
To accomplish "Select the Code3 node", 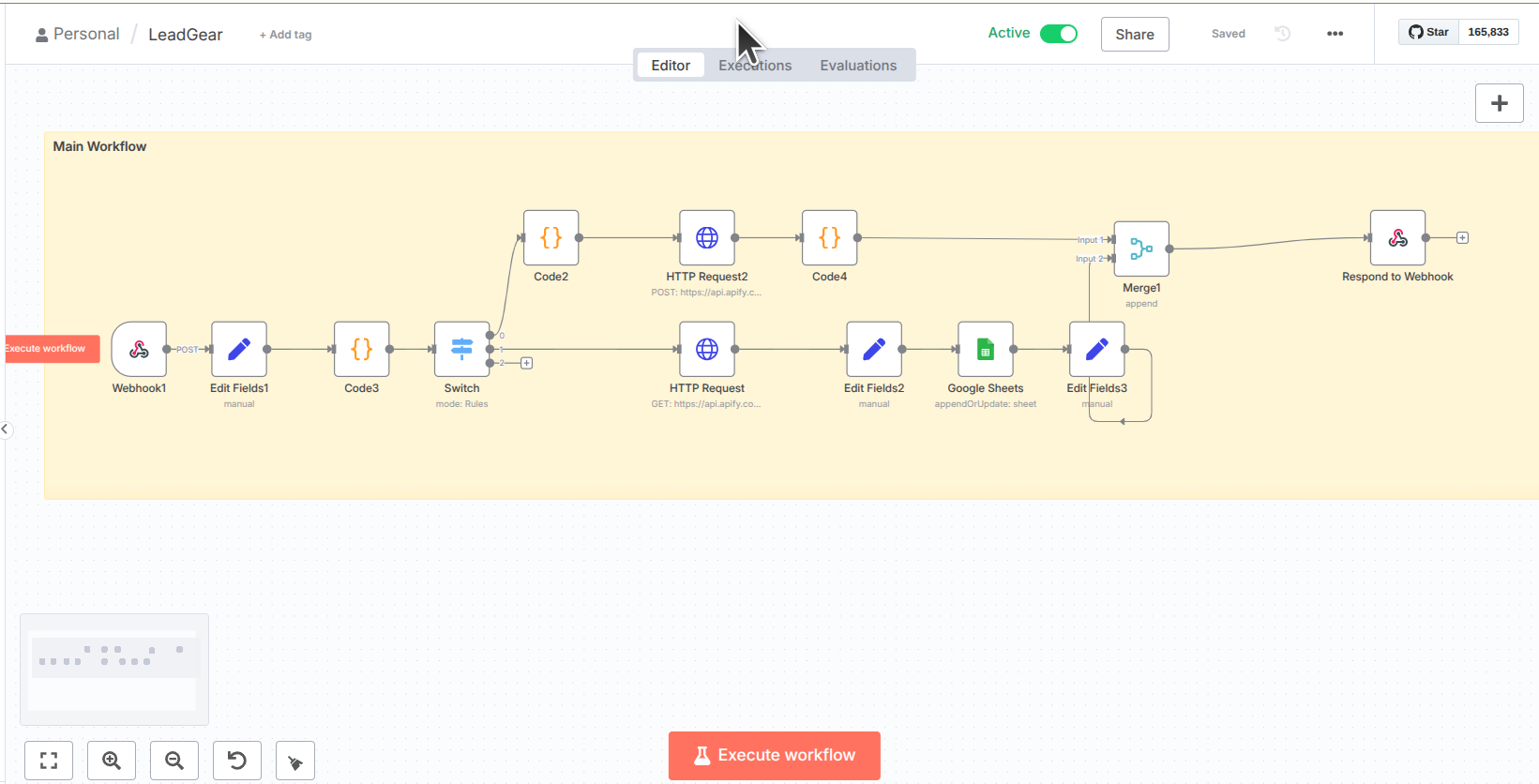I will pos(362,349).
